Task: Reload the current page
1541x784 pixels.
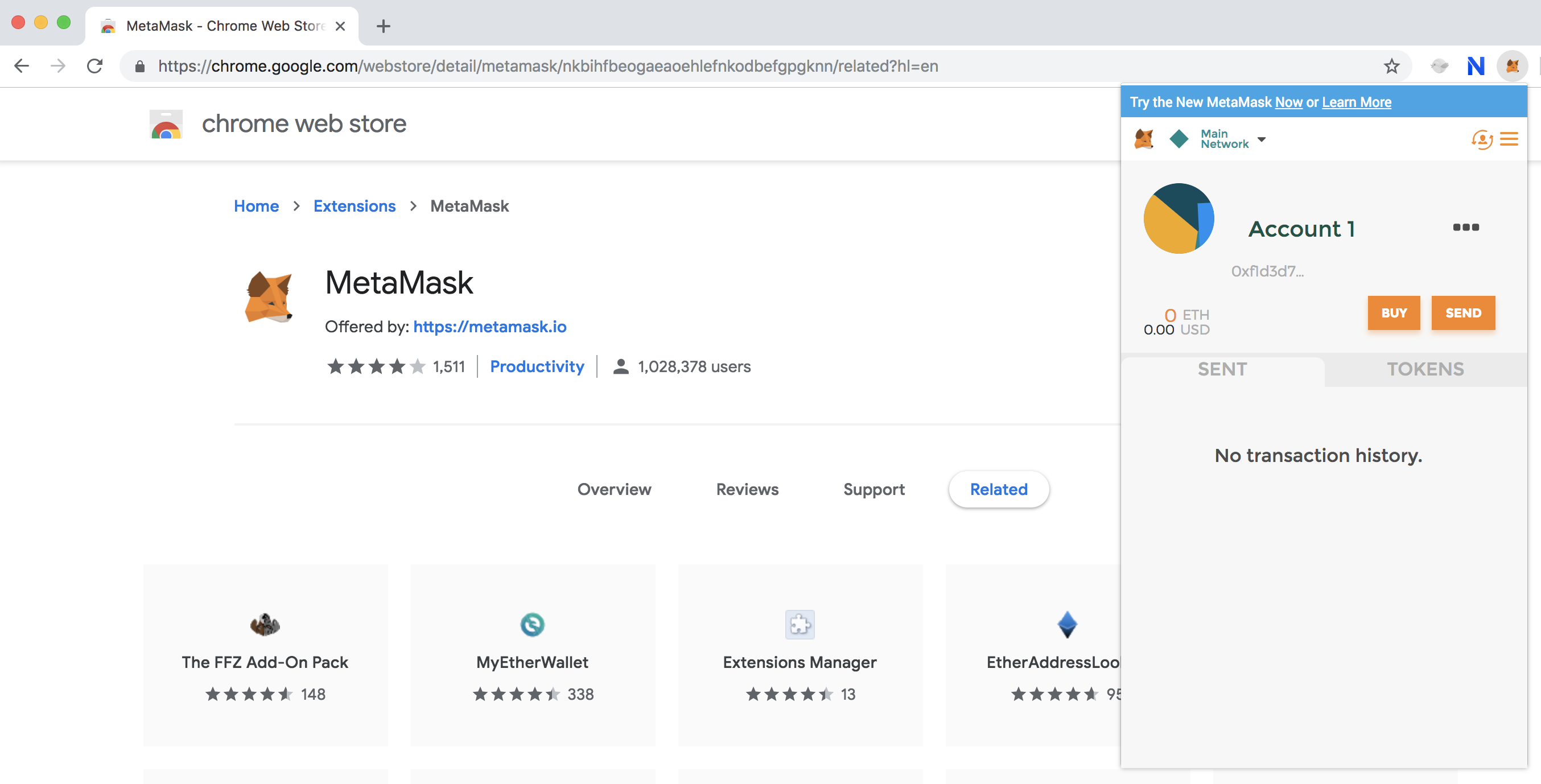Action: 94,66
